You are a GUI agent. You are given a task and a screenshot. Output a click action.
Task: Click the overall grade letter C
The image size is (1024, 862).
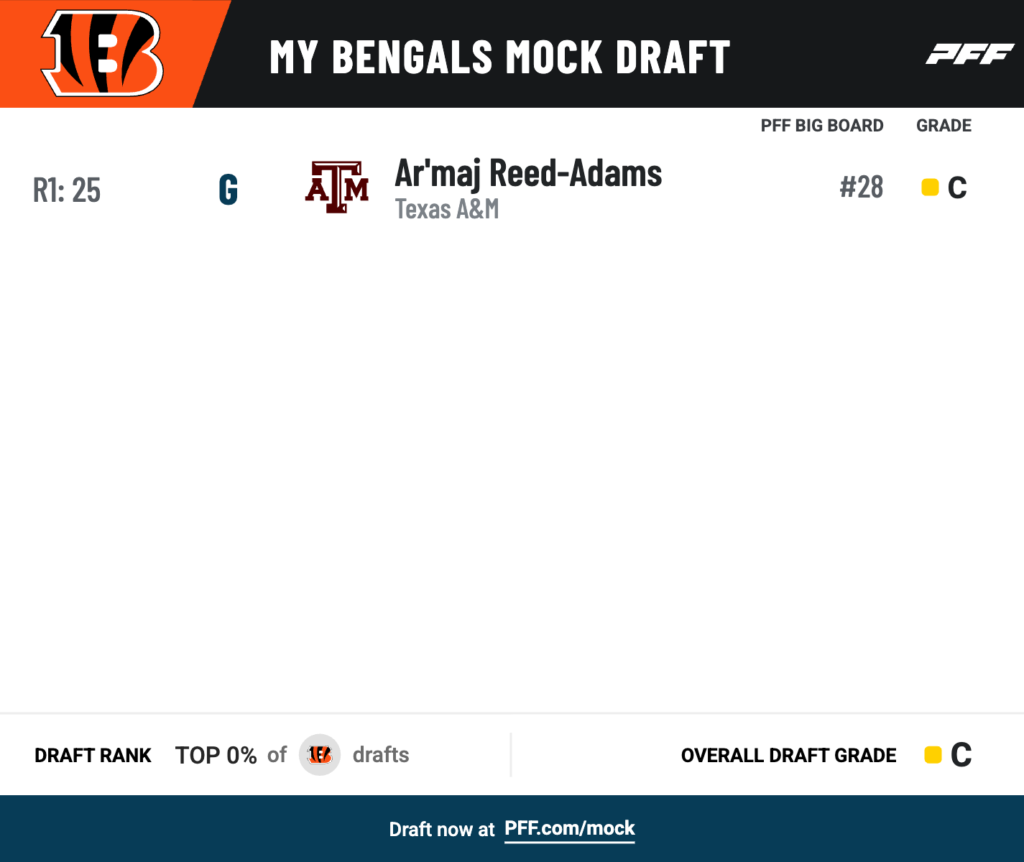click(961, 755)
